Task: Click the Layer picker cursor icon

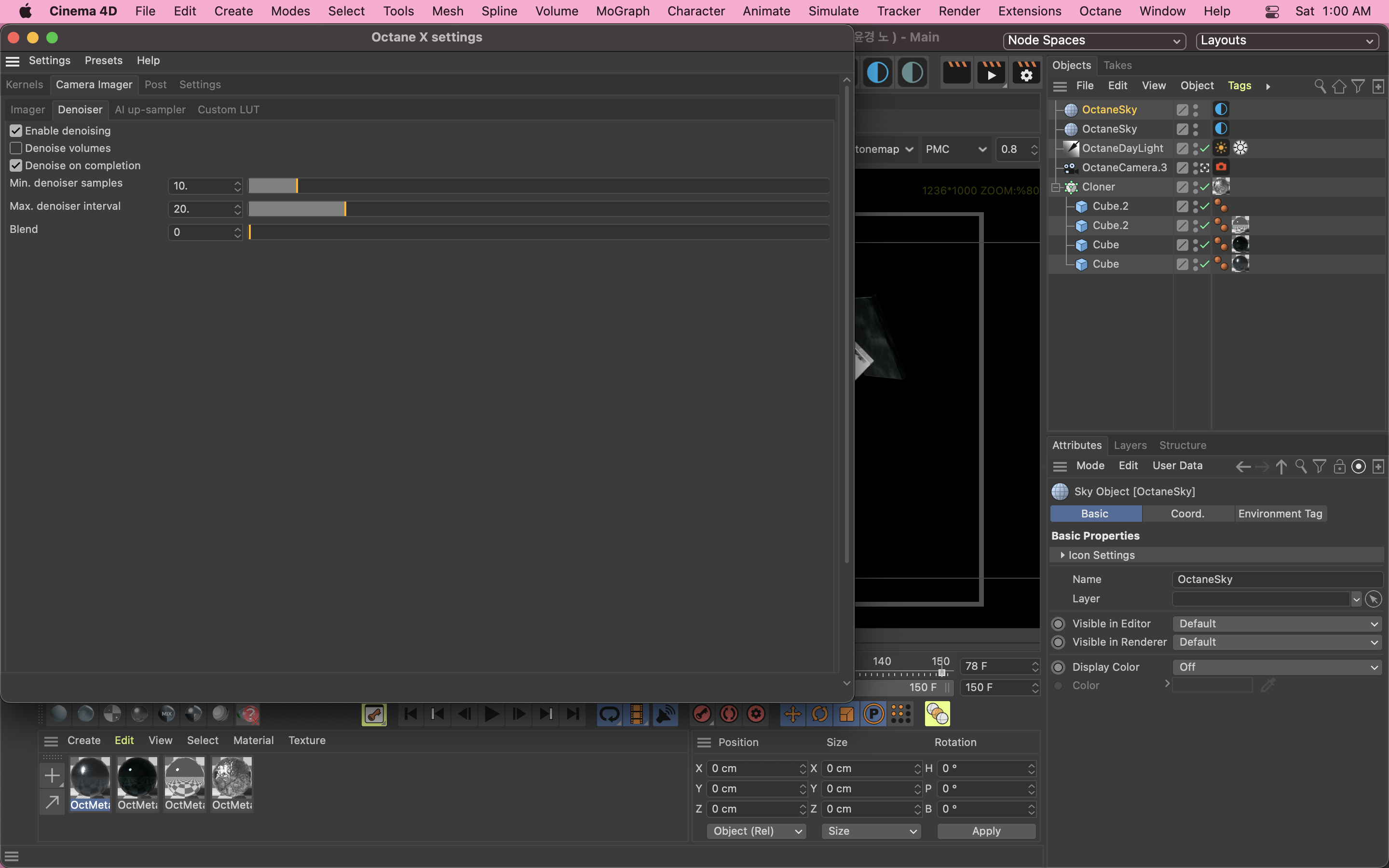Action: pyautogui.click(x=1374, y=599)
